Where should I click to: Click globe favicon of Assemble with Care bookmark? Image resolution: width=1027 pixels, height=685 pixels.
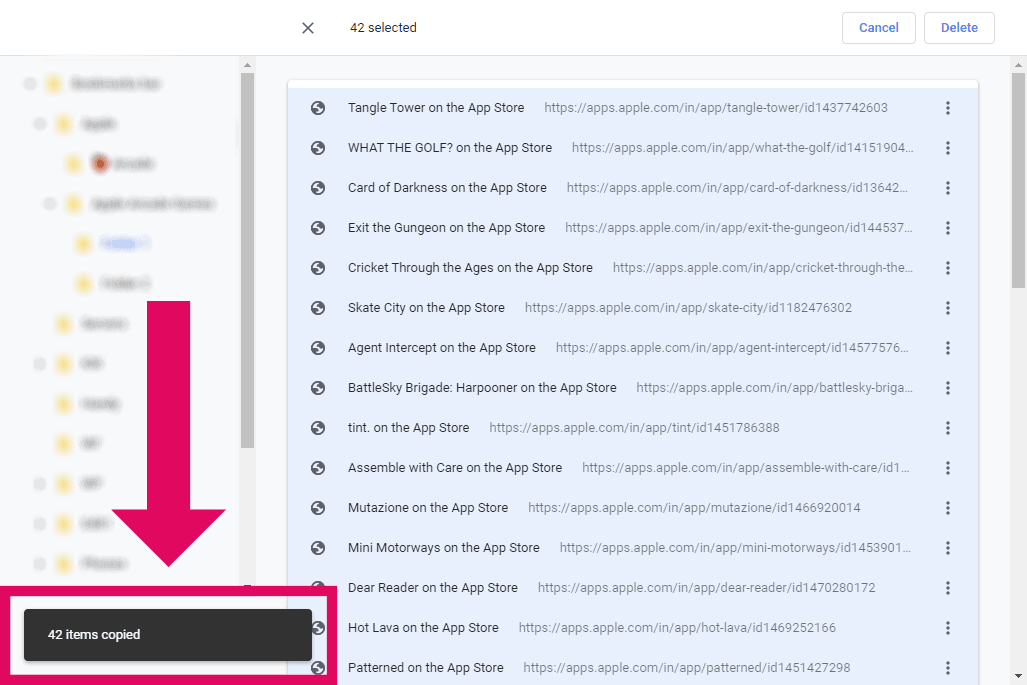318,468
